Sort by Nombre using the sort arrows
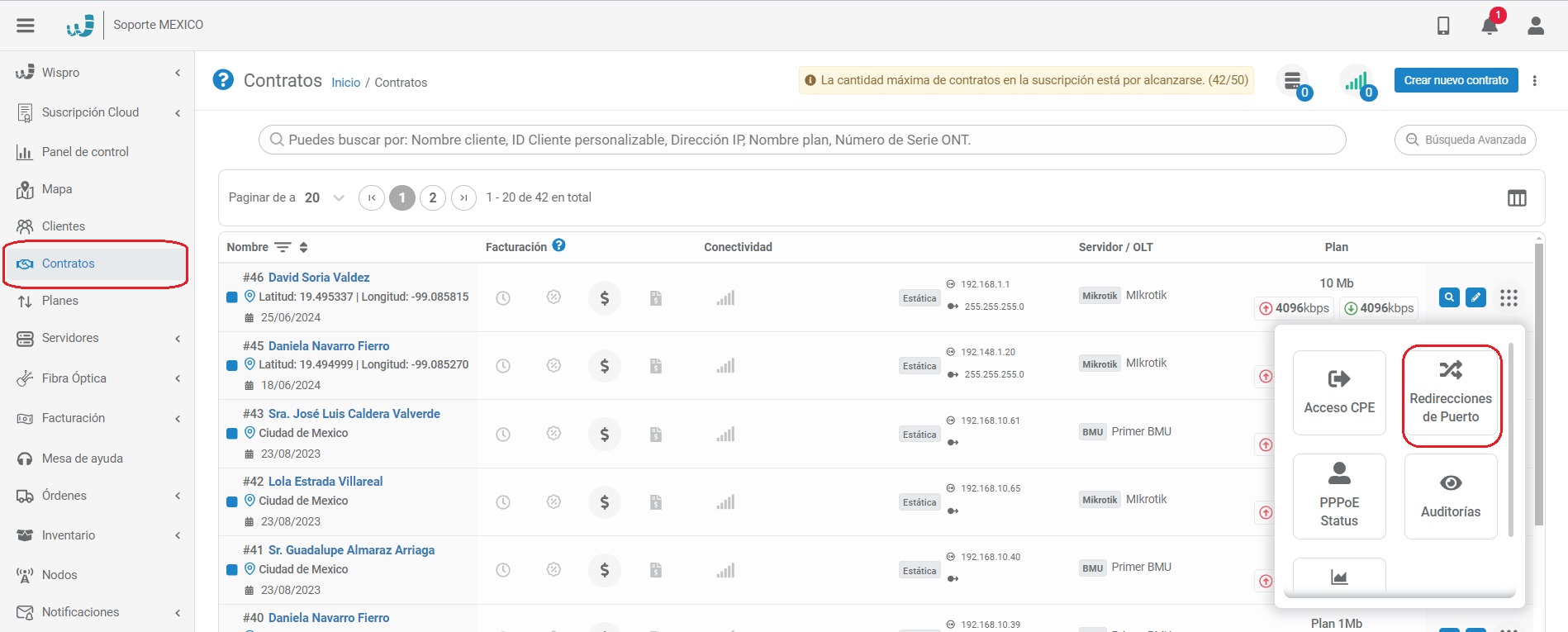 [x=303, y=247]
